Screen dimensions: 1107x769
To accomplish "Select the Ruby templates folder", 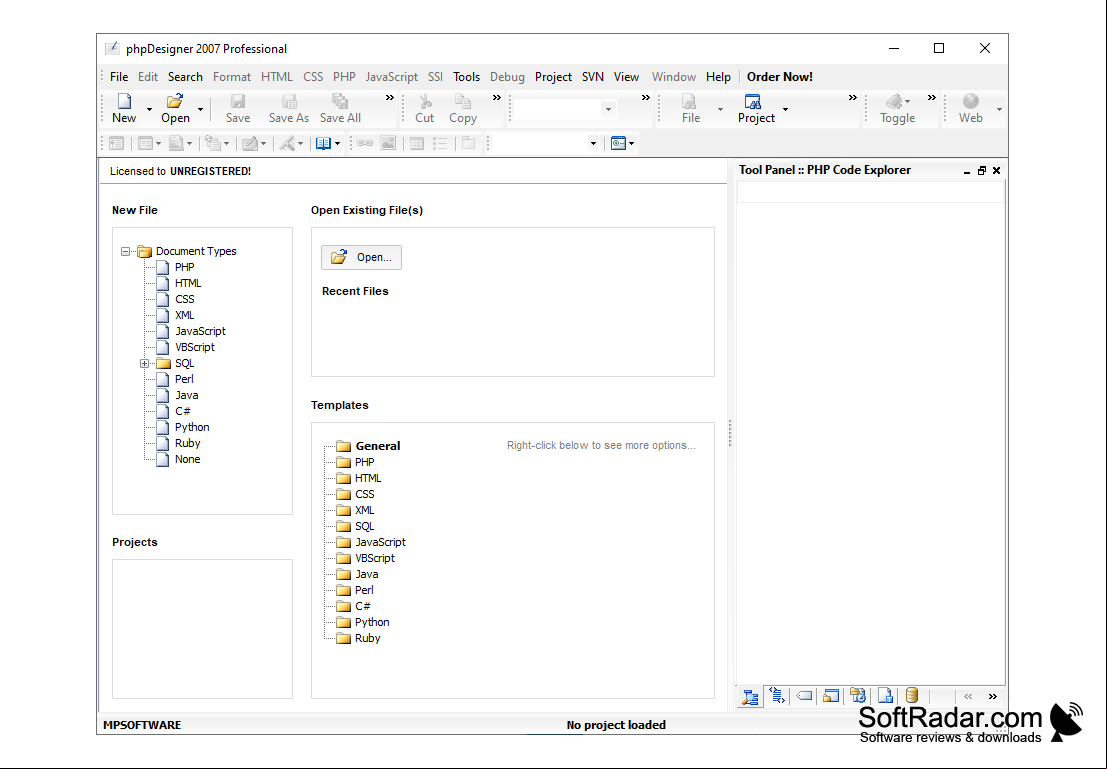I will click(x=368, y=638).
